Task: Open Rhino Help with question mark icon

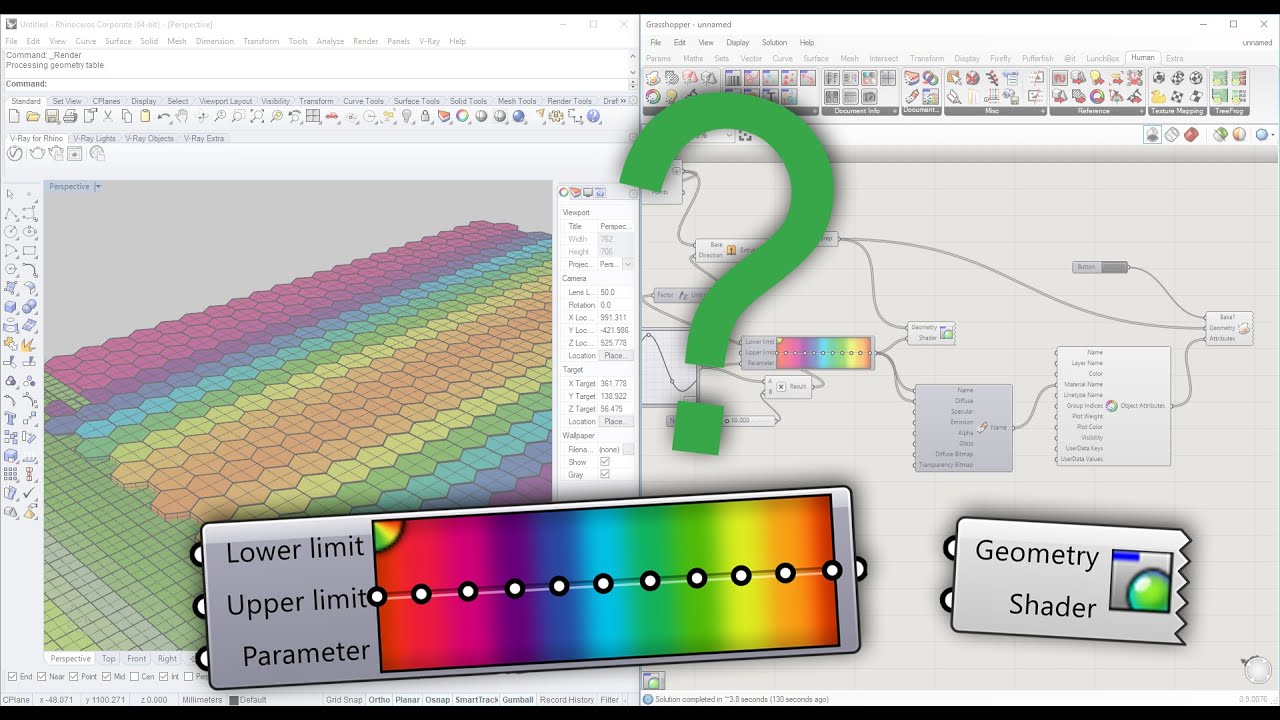Action: coord(594,117)
